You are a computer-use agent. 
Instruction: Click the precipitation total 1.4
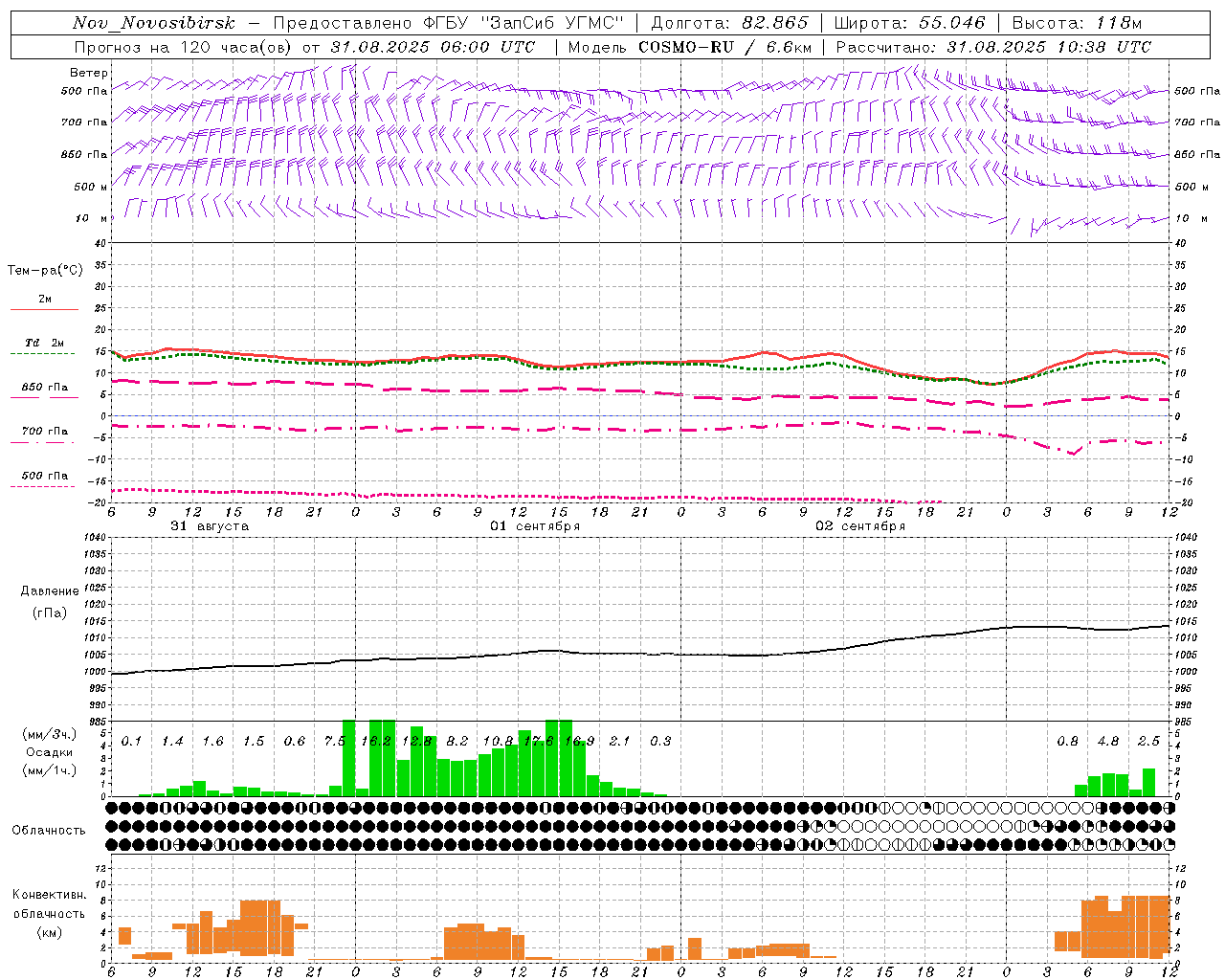172,742
